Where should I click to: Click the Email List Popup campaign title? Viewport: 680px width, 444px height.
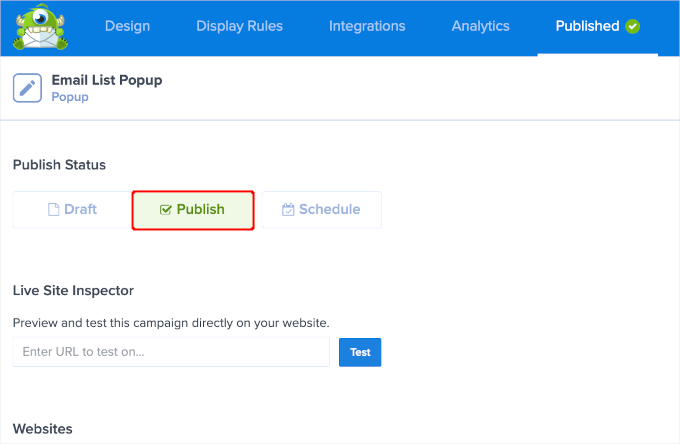pos(107,80)
